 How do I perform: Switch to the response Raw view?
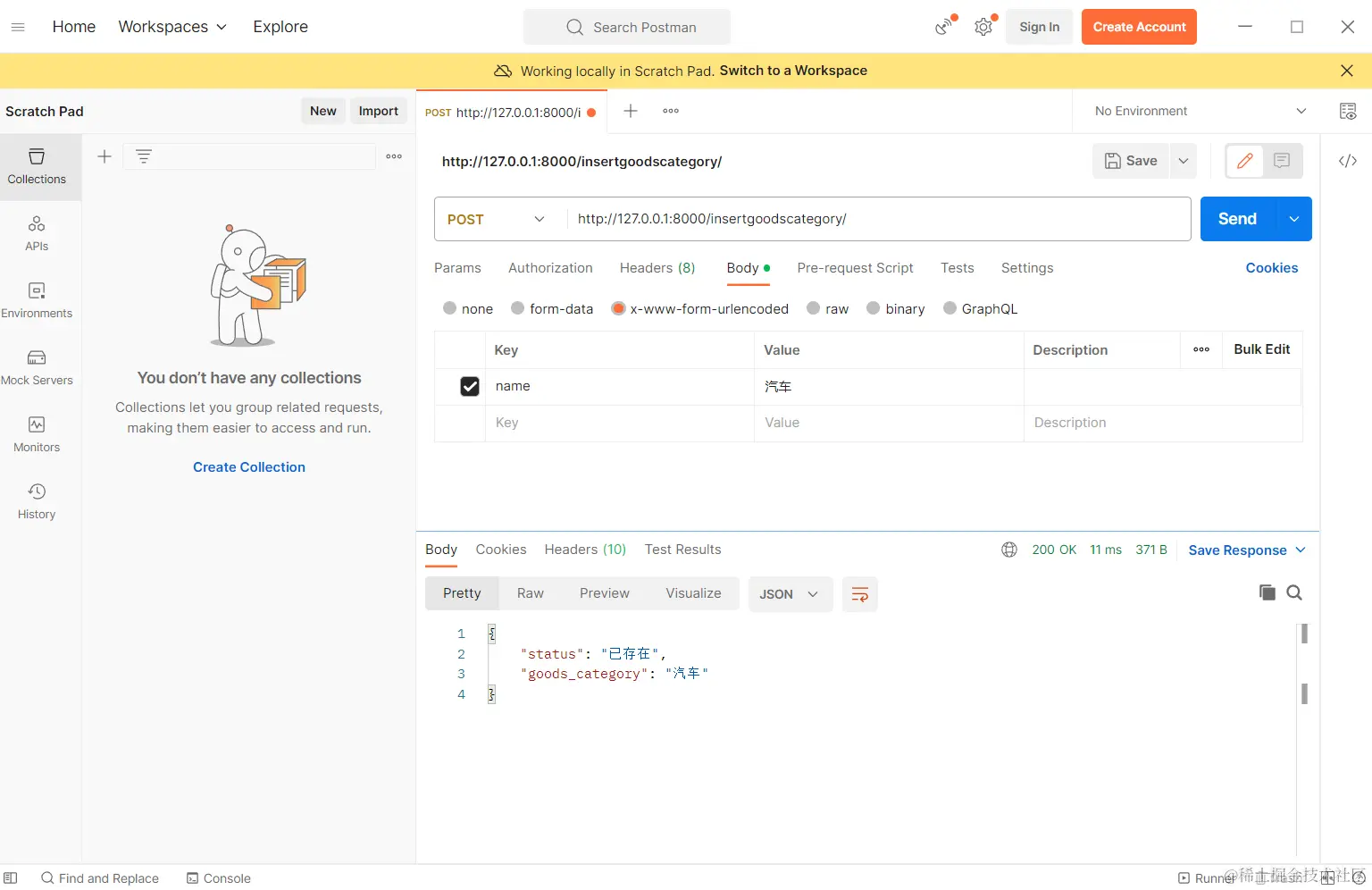coord(530,593)
